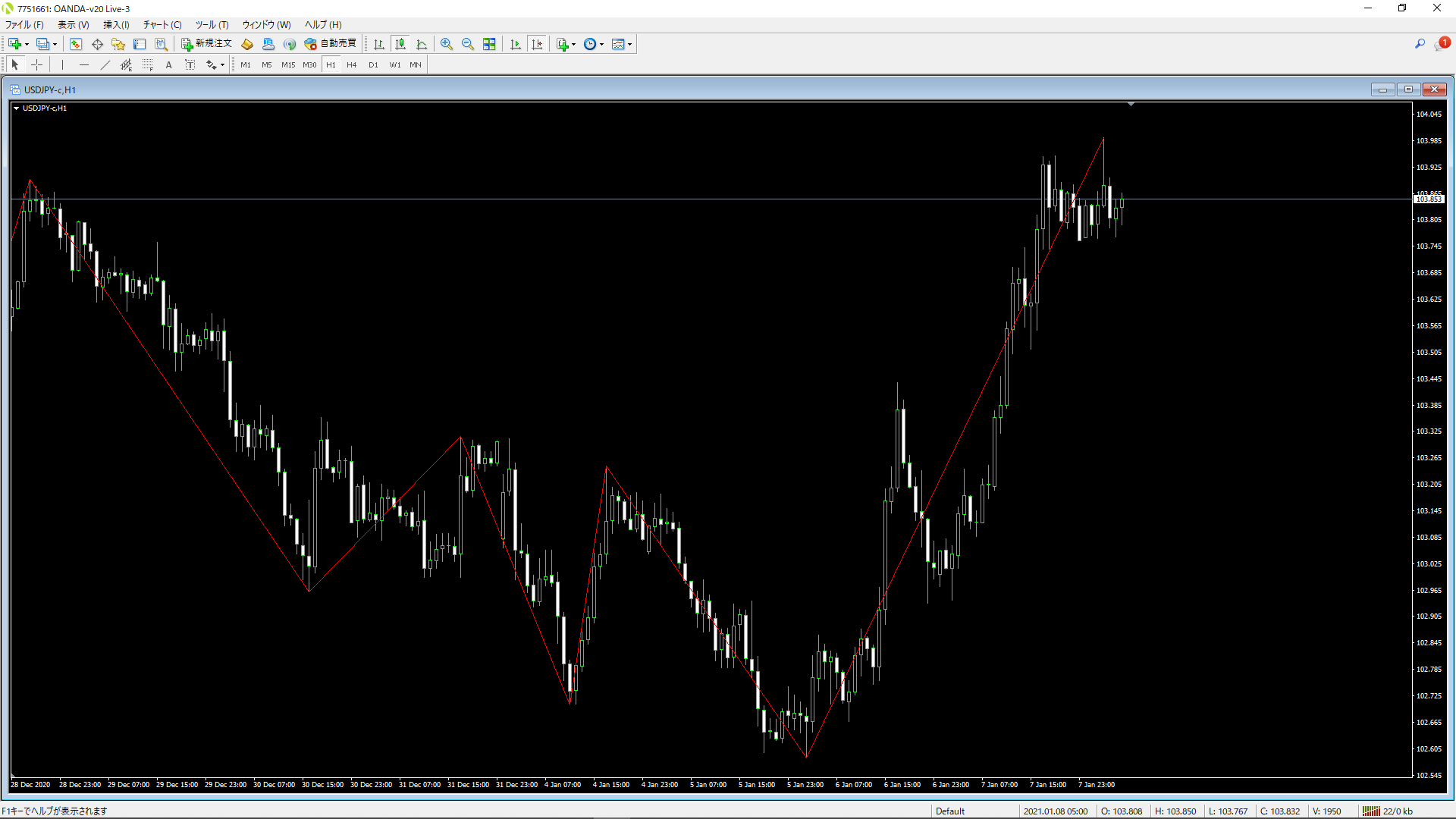Open the ヘルプ (H) menu
The image size is (1456, 819).
[x=322, y=24]
